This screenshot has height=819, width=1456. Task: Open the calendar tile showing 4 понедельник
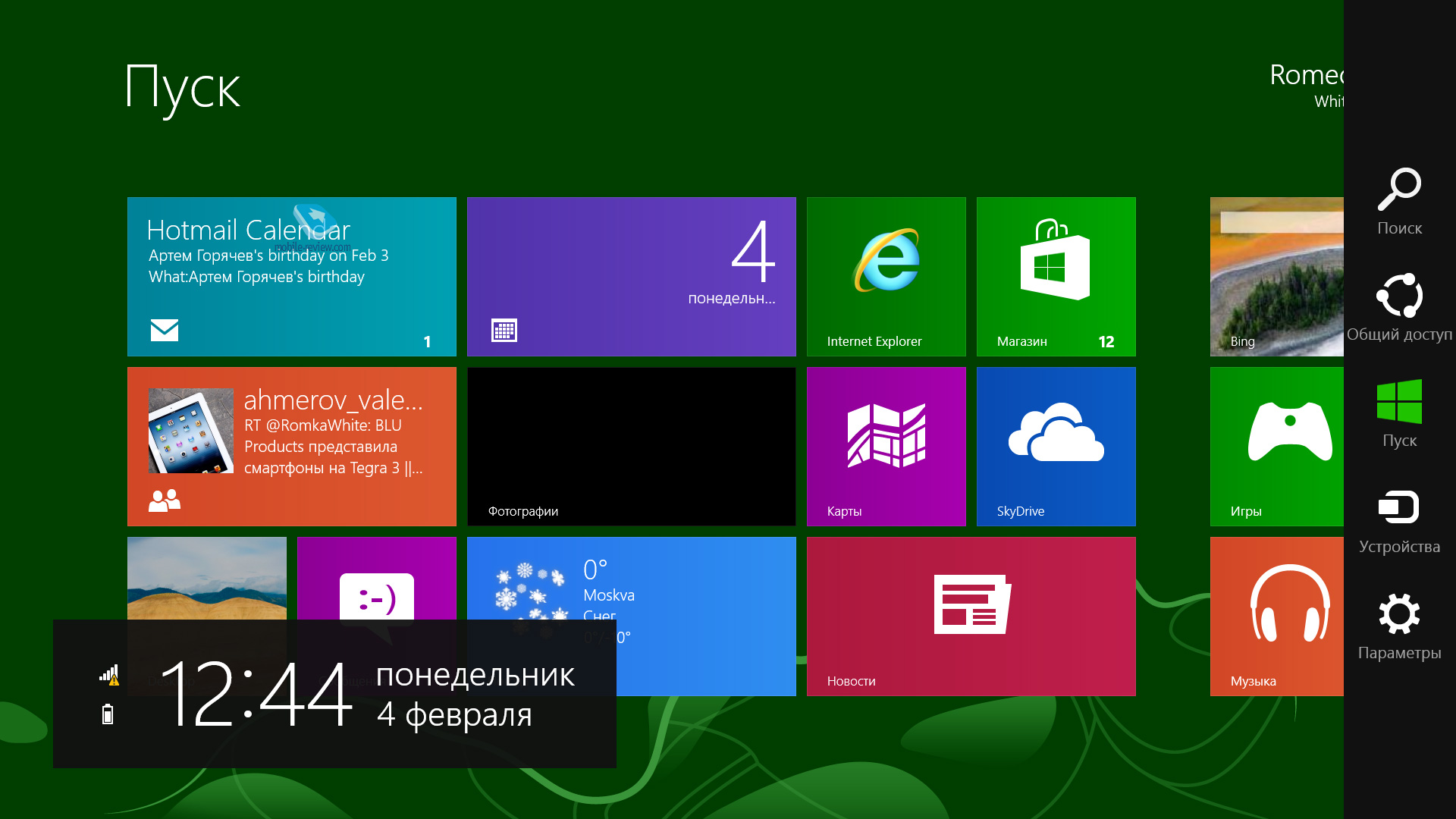click(632, 277)
